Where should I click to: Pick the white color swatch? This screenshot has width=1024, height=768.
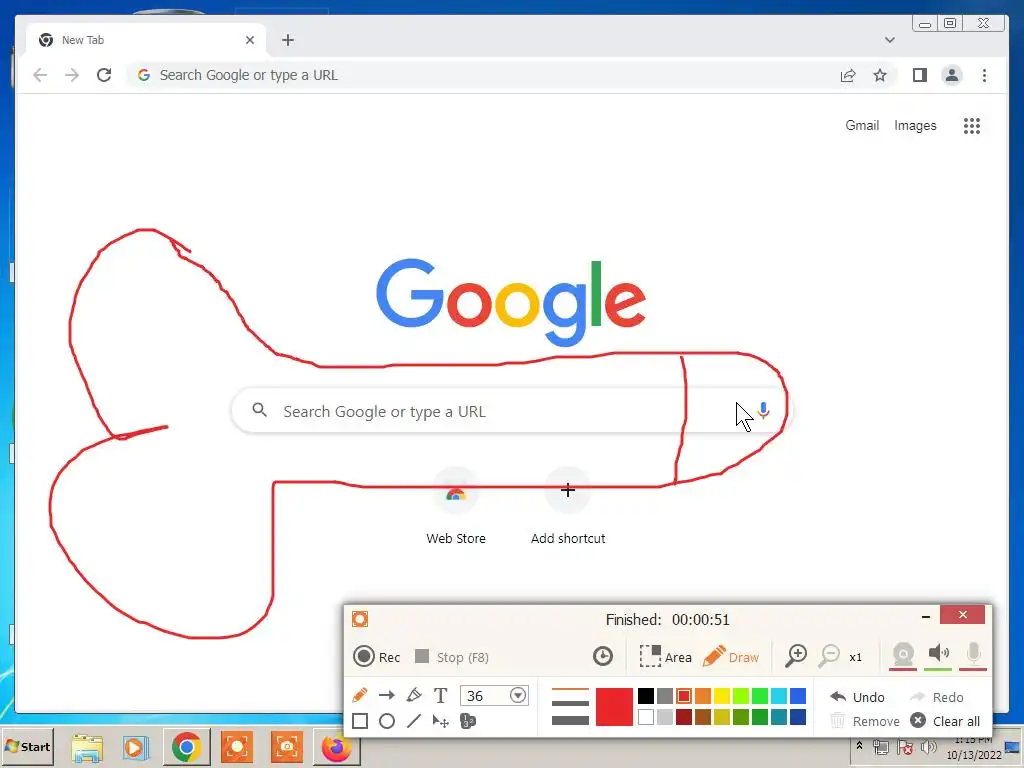646,717
